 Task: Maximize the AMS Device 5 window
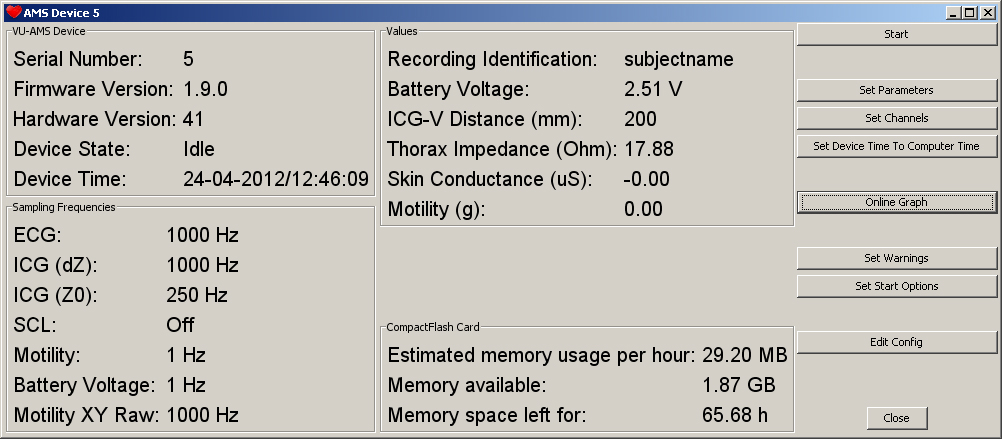coord(969,13)
